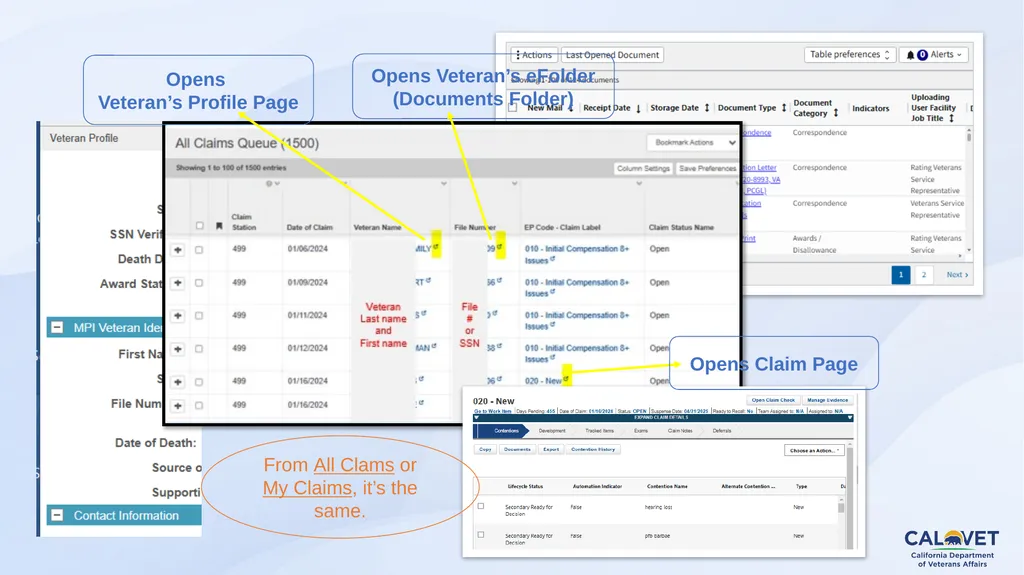Sort by Storage Date arrow icon
Image resolution: width=1024 pixels, height=575 pixels.
707,108
